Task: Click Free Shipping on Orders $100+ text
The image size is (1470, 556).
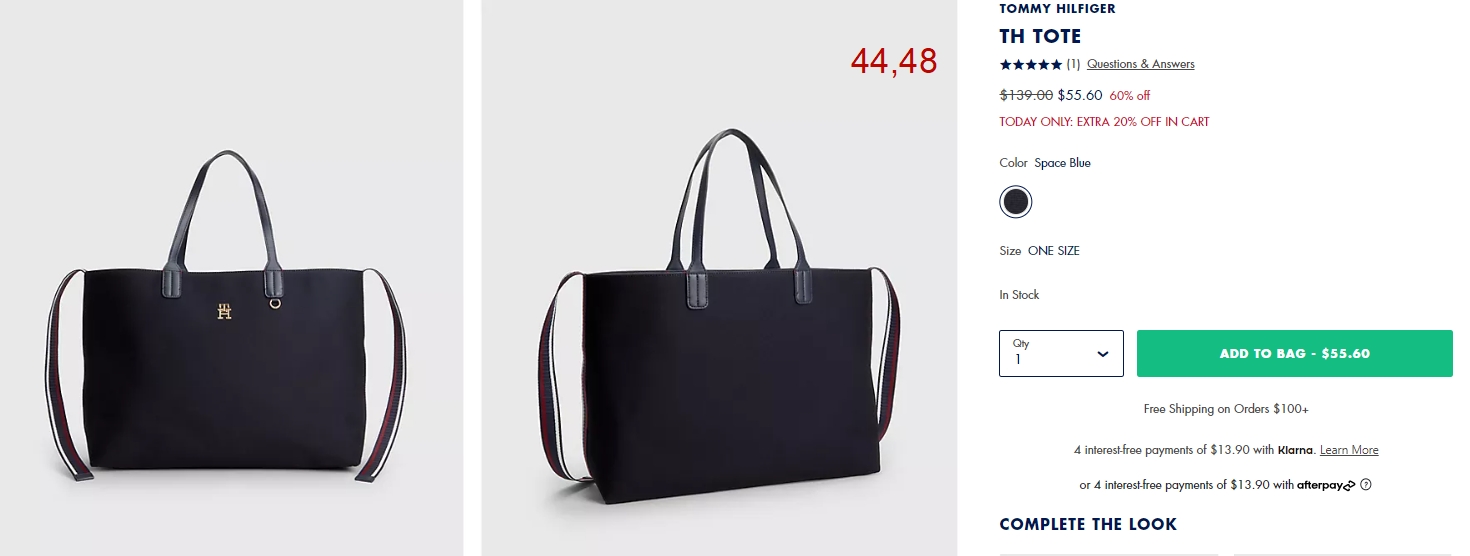Action: pyautogui.click(x=1226, y=409)
